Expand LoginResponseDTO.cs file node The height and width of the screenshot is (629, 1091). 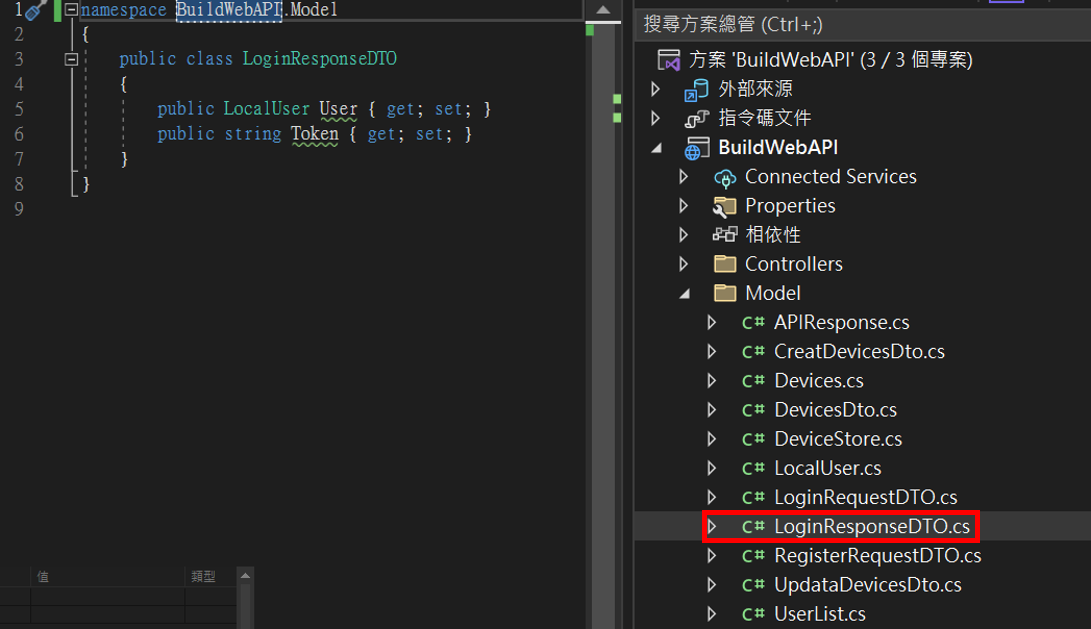click(x=711, y=527)
